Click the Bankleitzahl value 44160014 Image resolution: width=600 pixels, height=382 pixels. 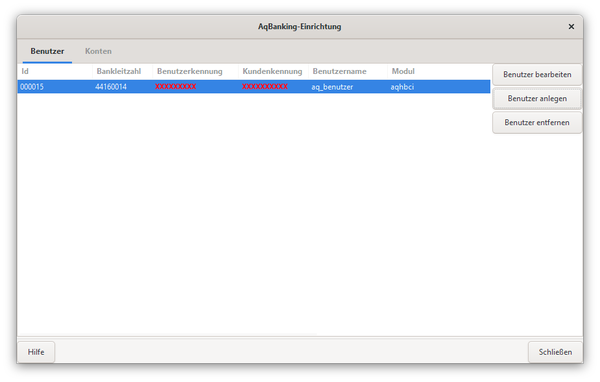(111, 87)
